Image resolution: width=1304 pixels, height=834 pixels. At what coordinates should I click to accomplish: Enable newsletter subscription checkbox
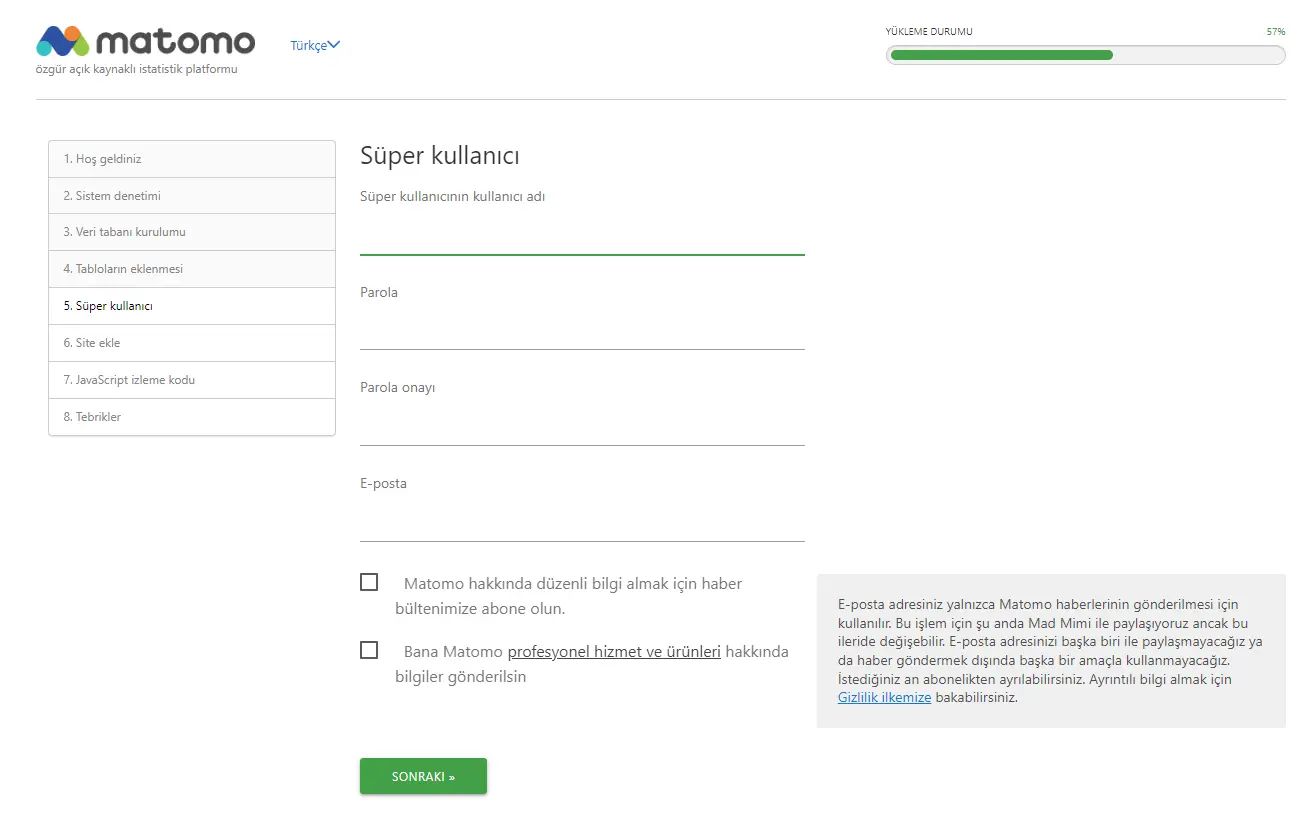point(369,582)
